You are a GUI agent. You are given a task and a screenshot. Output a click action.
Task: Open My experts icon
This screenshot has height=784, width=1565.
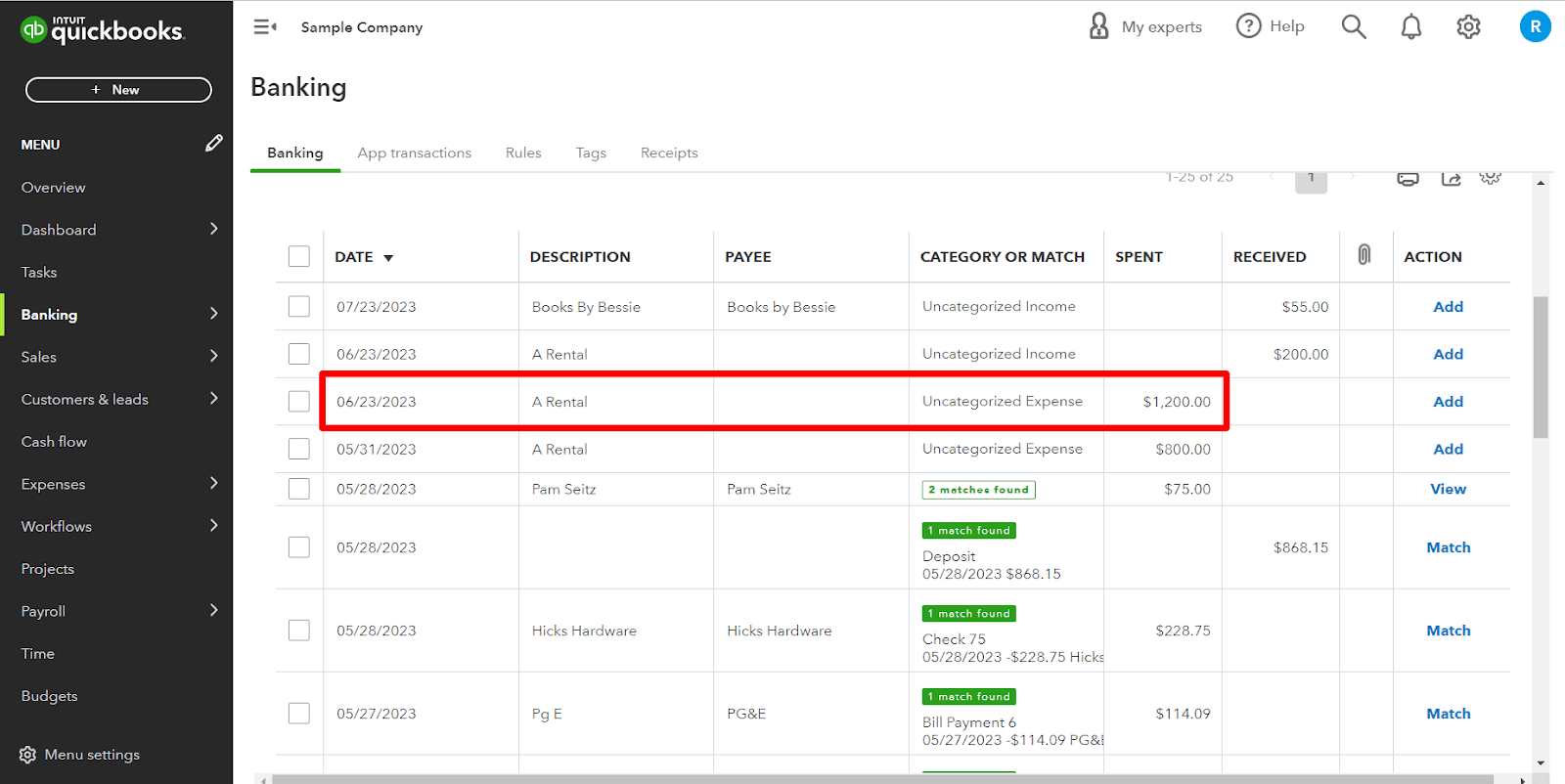pyautogui.click(x=1099, y=26)
